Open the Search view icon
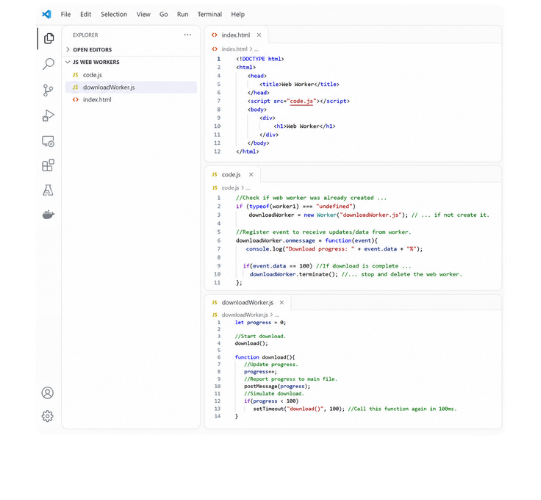This screenshot has height=500, width=541. pyautogui.click(x=48, y=64)
